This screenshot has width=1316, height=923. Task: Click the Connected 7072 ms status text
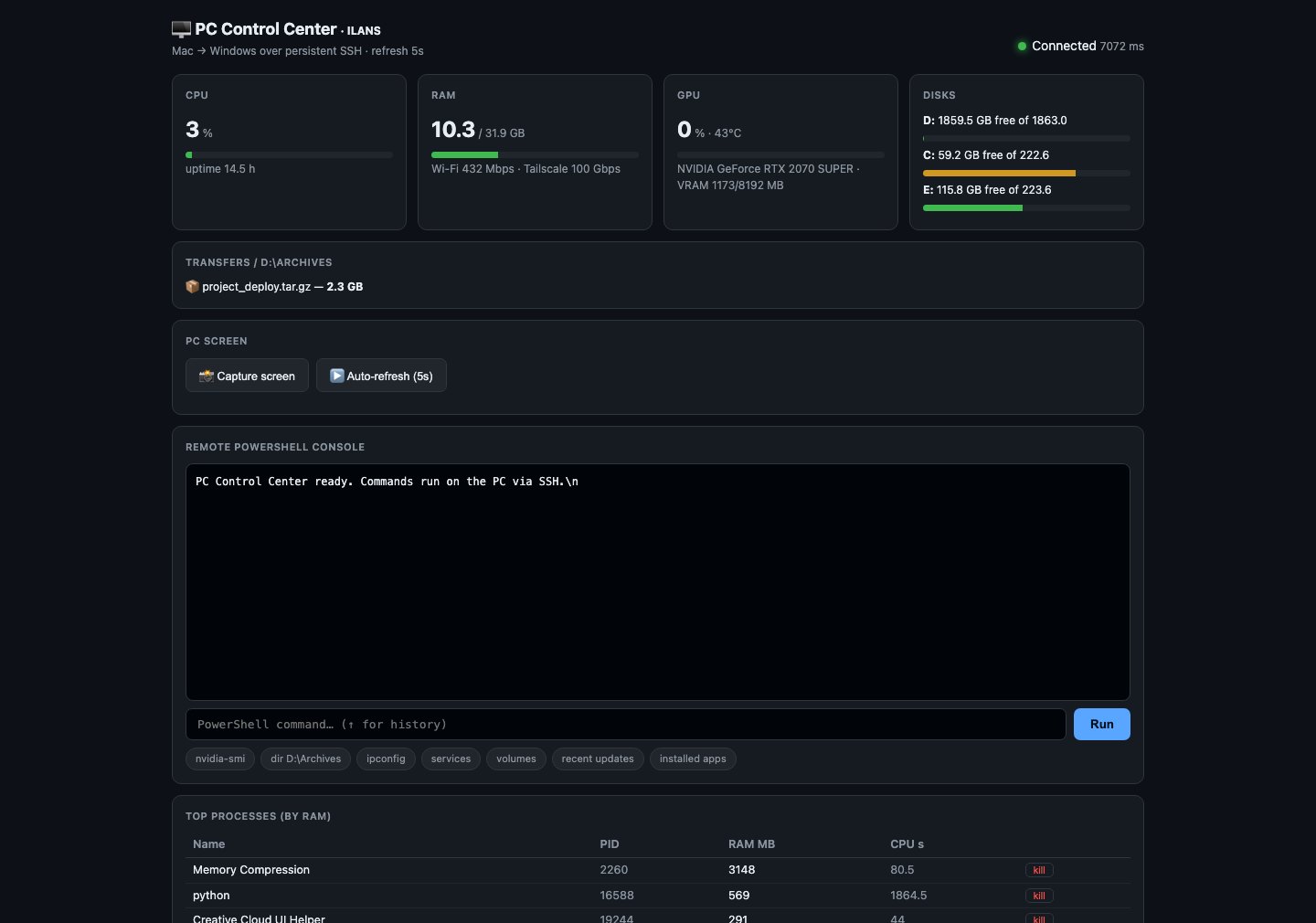point(1088,46)
